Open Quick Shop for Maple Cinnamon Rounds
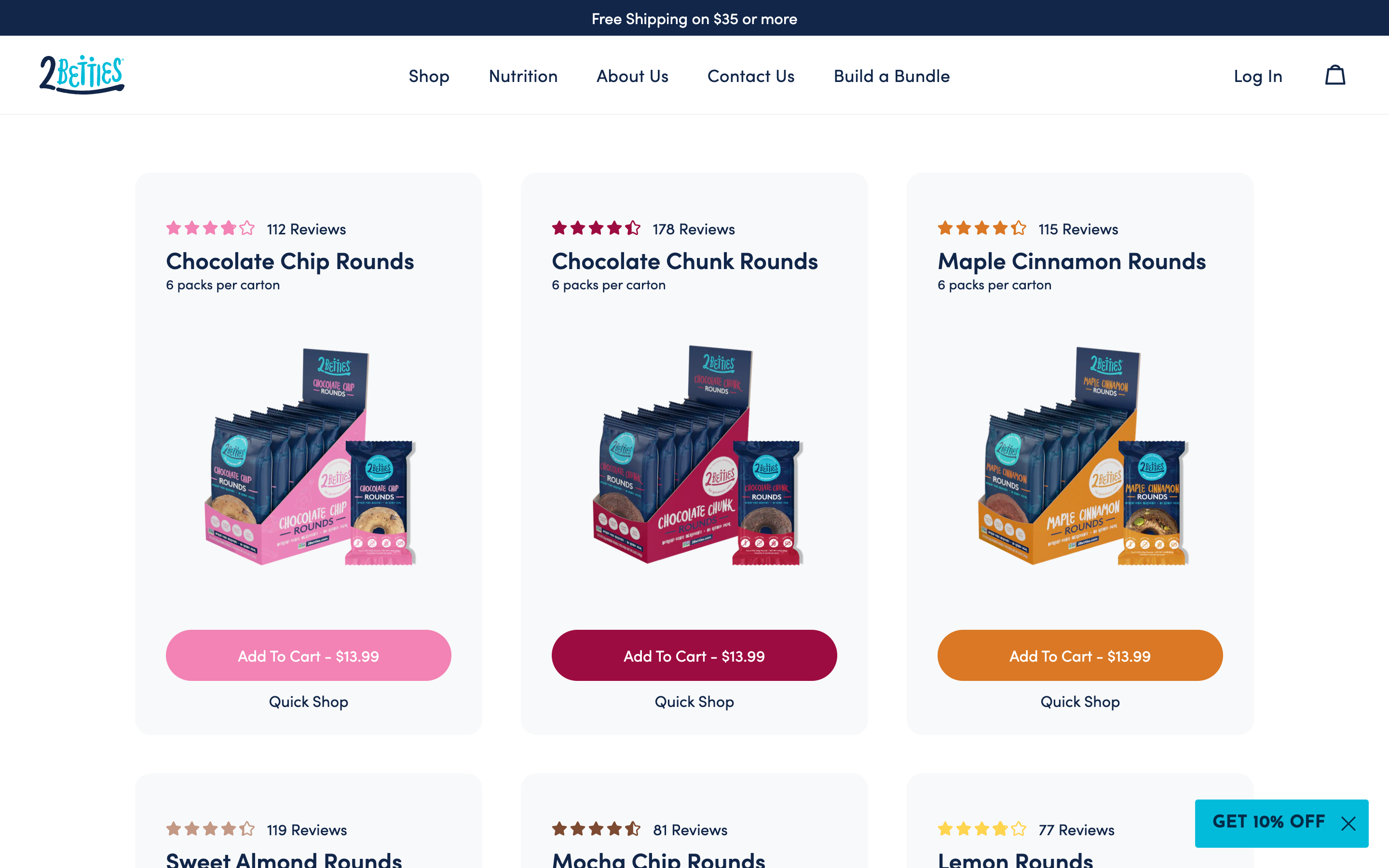The height and width of the screenshot is (868, 1389). pyautogui.click(x=1080, y=702)
